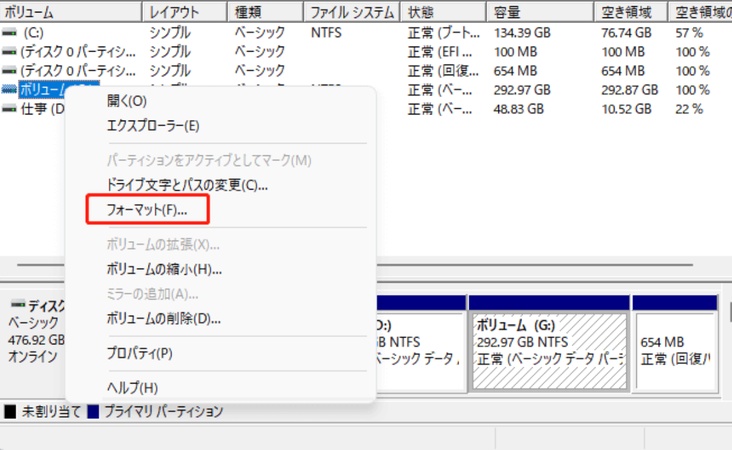Click the 134.39 GB capacity cell

(522, 33)
